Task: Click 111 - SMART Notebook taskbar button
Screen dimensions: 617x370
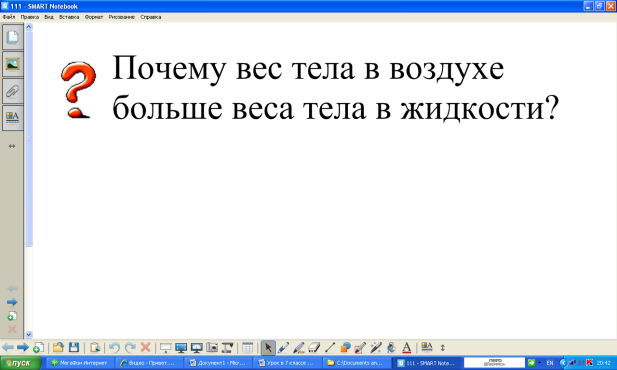Action: click(427, 363)
